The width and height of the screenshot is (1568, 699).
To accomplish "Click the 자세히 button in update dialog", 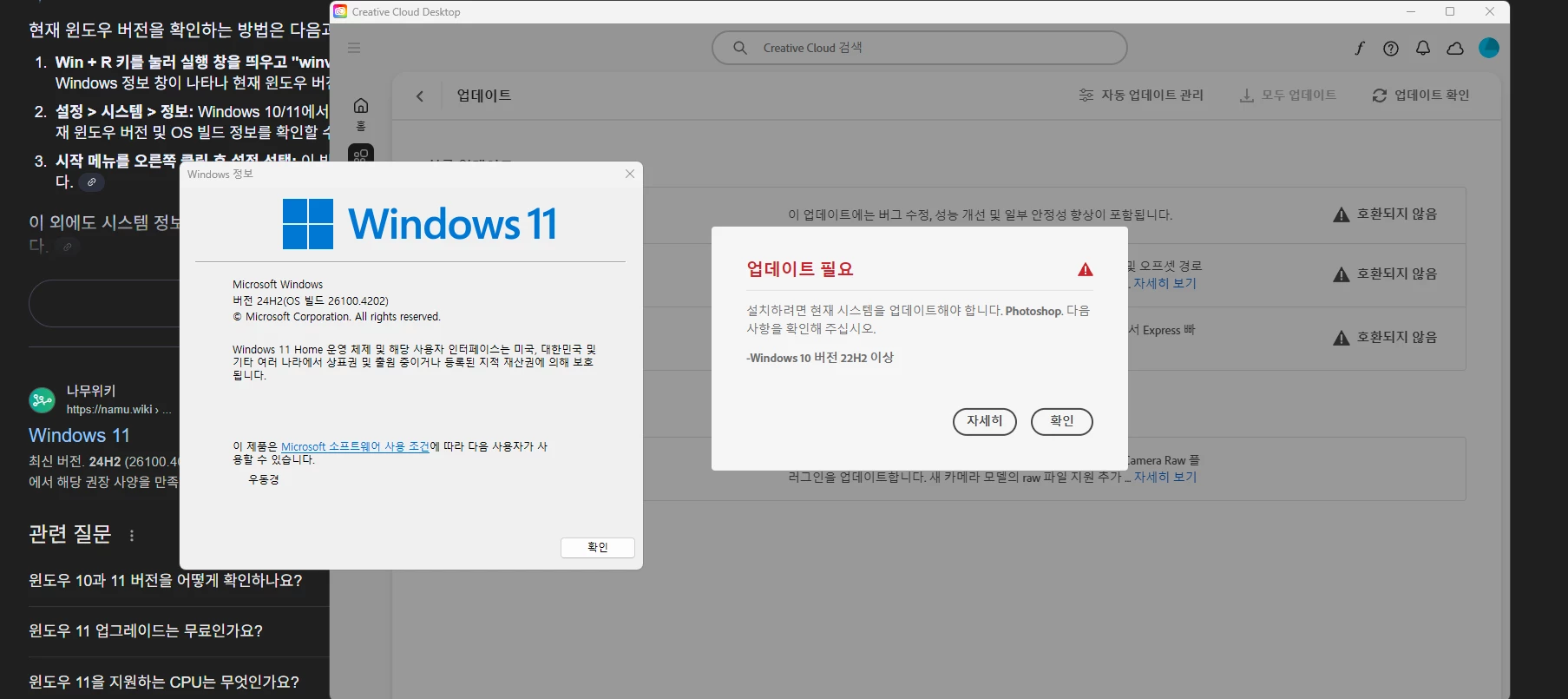I will point(985,421).
